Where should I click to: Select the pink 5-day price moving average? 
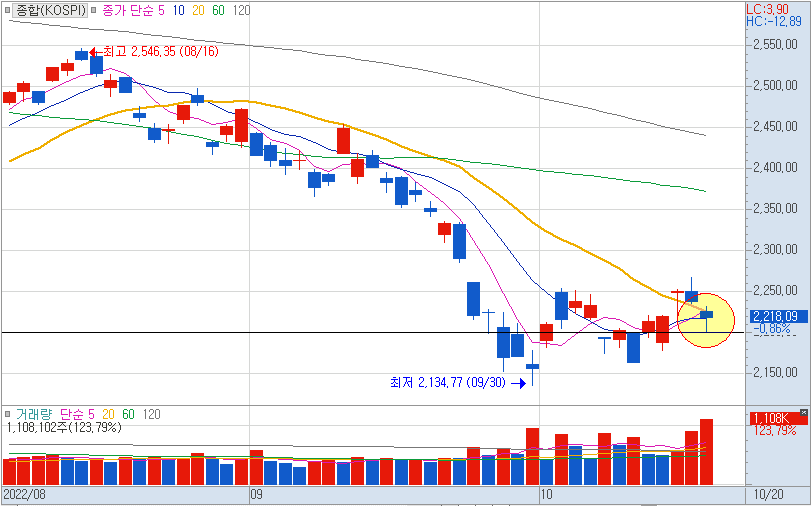(x=161, y=10)
